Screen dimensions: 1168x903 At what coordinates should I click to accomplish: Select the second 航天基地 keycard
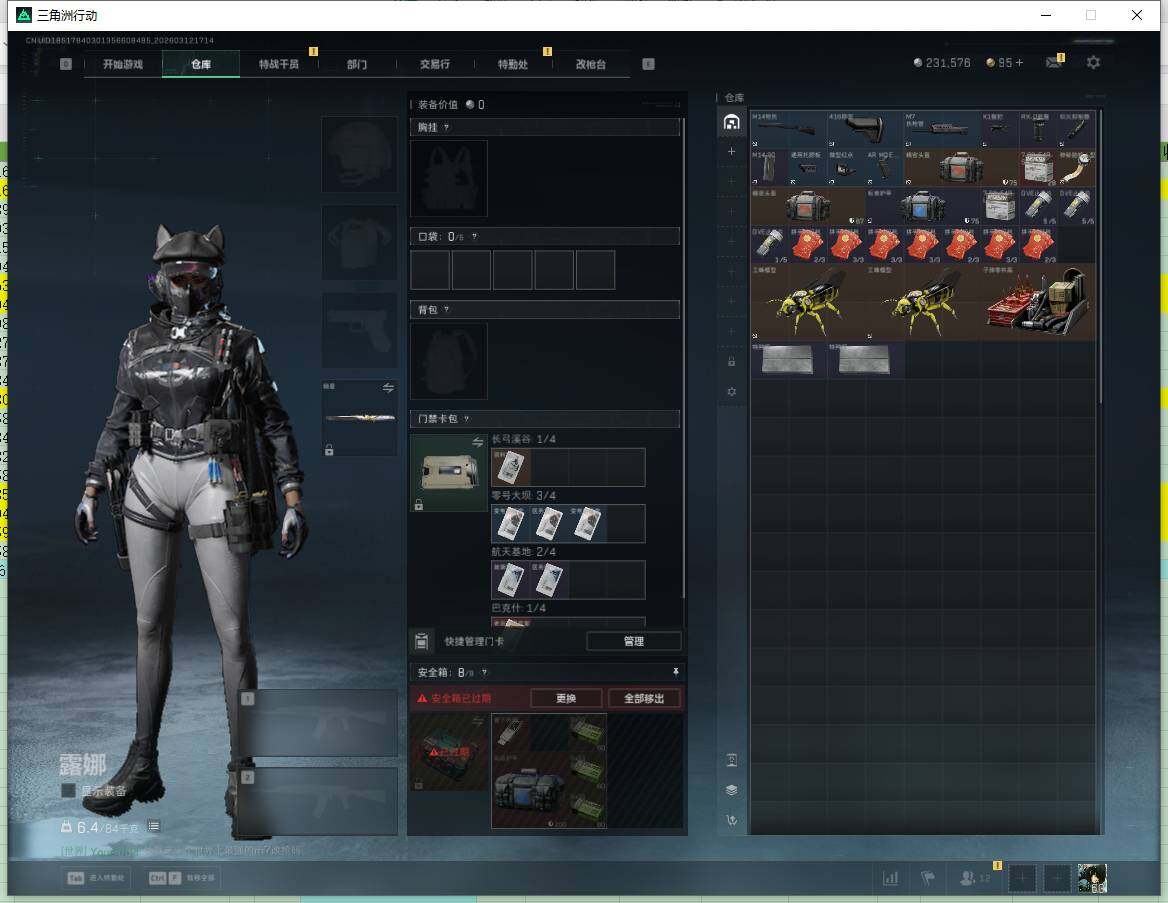pyautogui.click(x=549, y=580)
